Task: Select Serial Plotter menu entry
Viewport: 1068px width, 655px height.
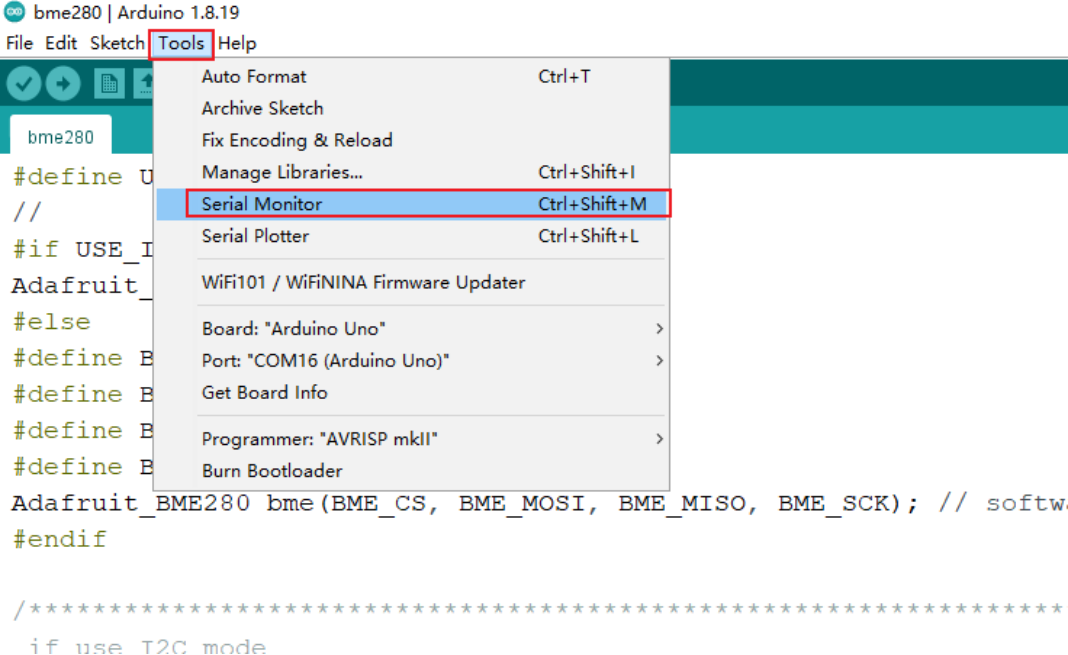Action: [x=255, y=236]
